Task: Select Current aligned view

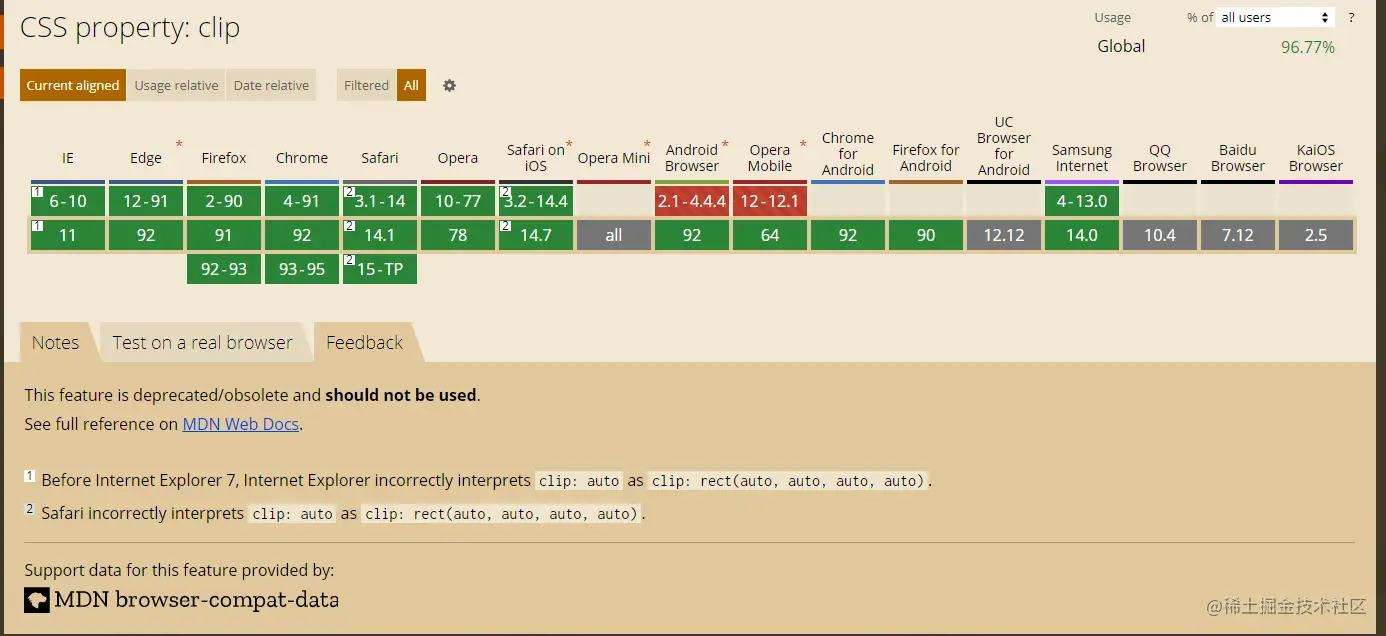Action: (x=73, y=85)
